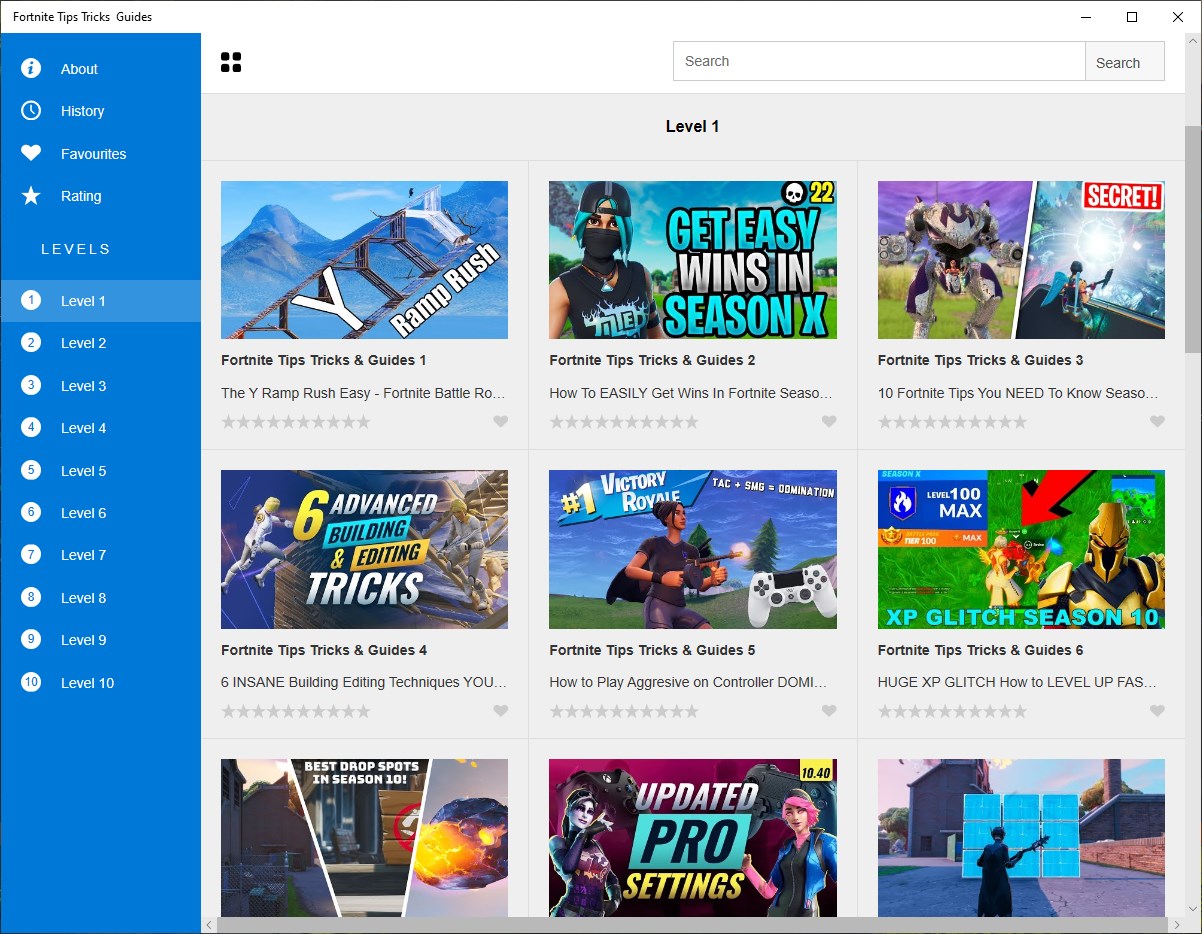Viewport: 1202px width, 934px height.
Task: Open the SECRET mech thumbnail
Action: (1021, 260)
